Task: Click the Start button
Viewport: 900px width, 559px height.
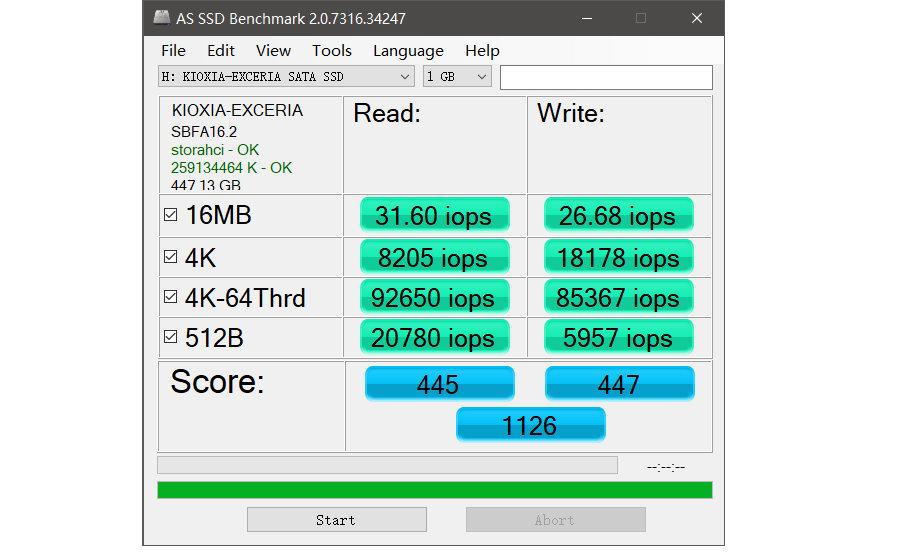Action: [x=337, y=519]
